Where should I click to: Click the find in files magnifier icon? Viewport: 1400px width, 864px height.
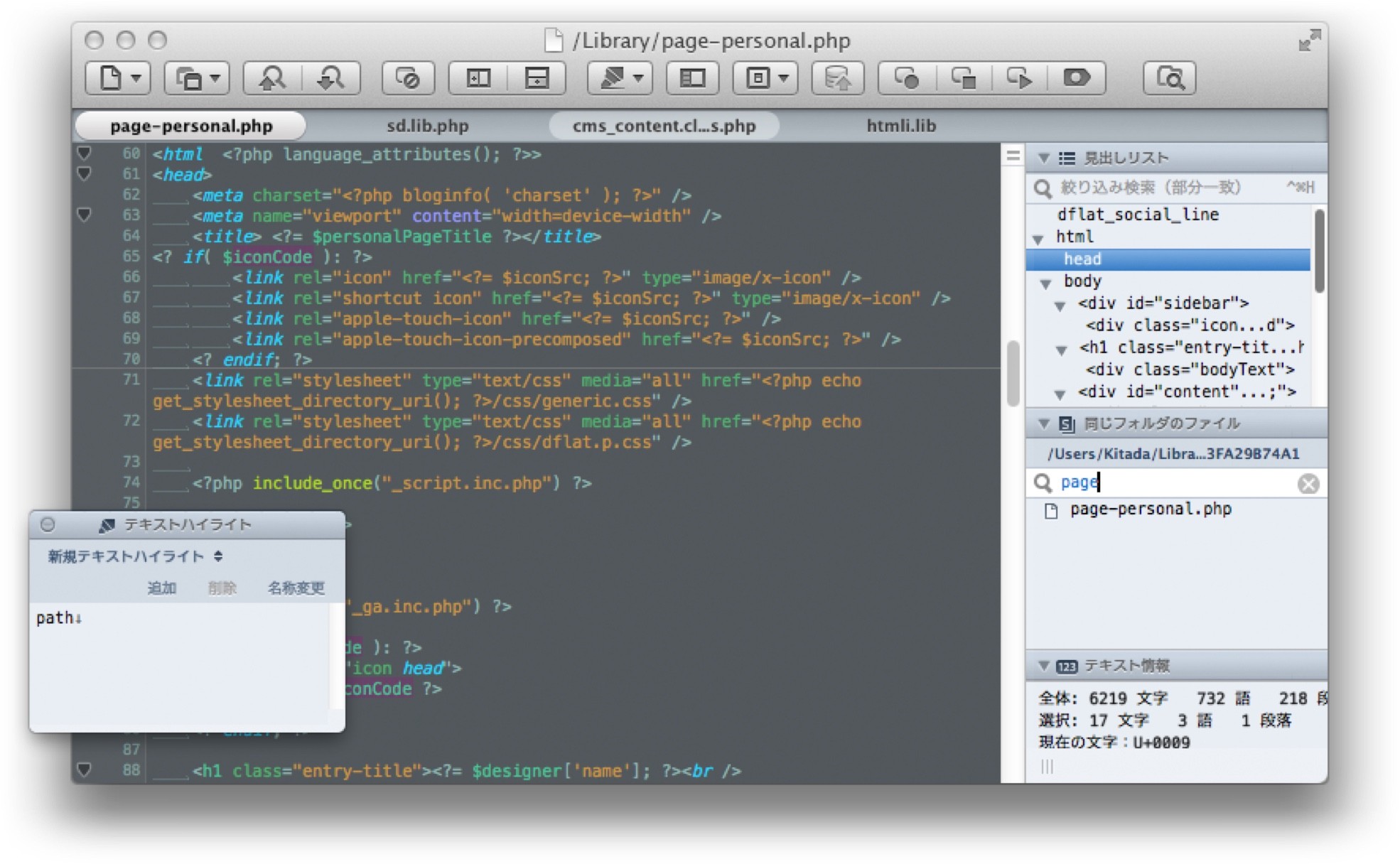click(x=1169, y=78)
